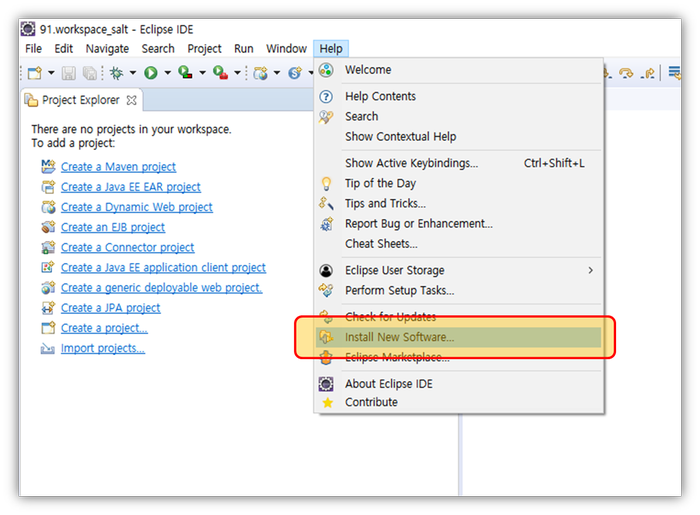700x515 pixels.
Task: Select Cheat Sheets... menu item
Action: tap(458, 244)
